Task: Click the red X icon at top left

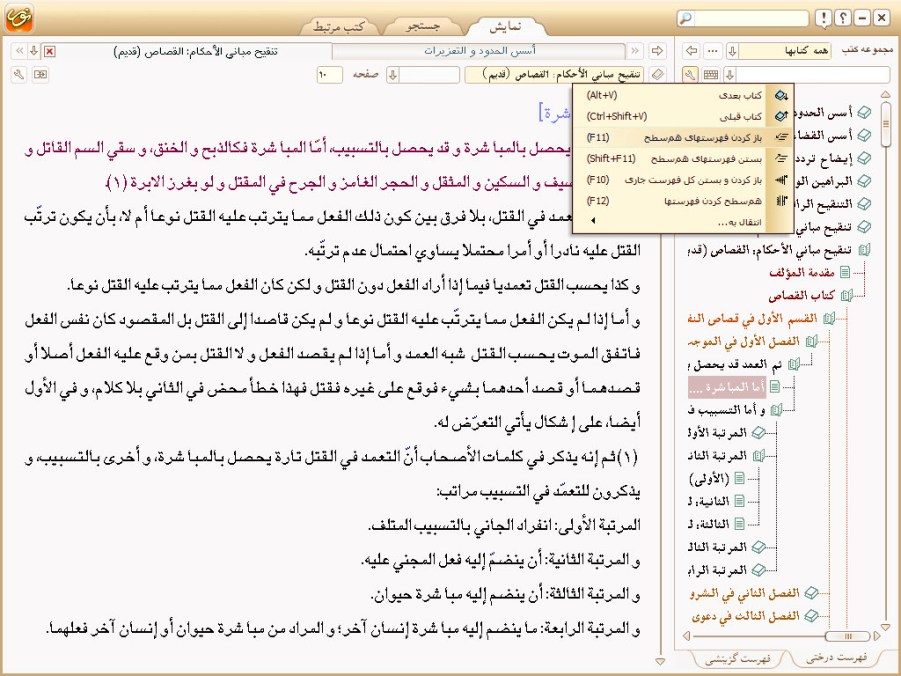Action: (50, 51)
